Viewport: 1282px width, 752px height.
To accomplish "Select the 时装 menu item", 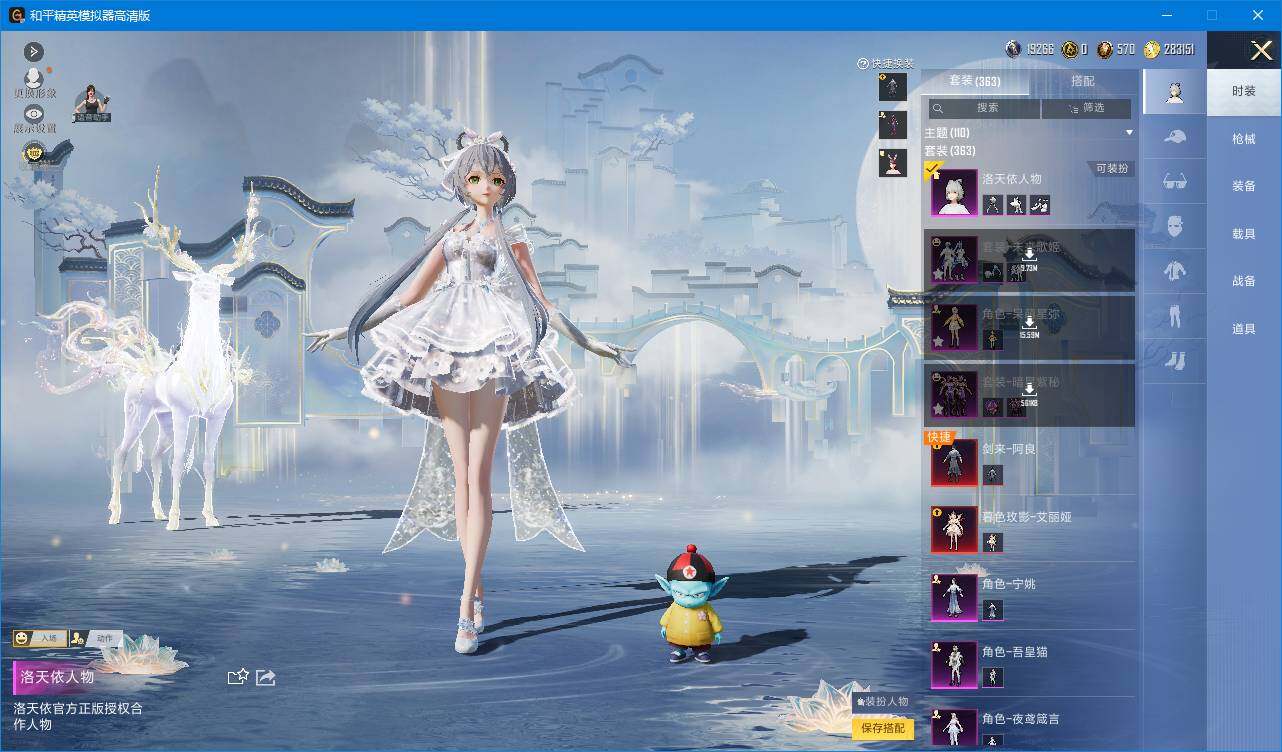I will (1244, 91).
